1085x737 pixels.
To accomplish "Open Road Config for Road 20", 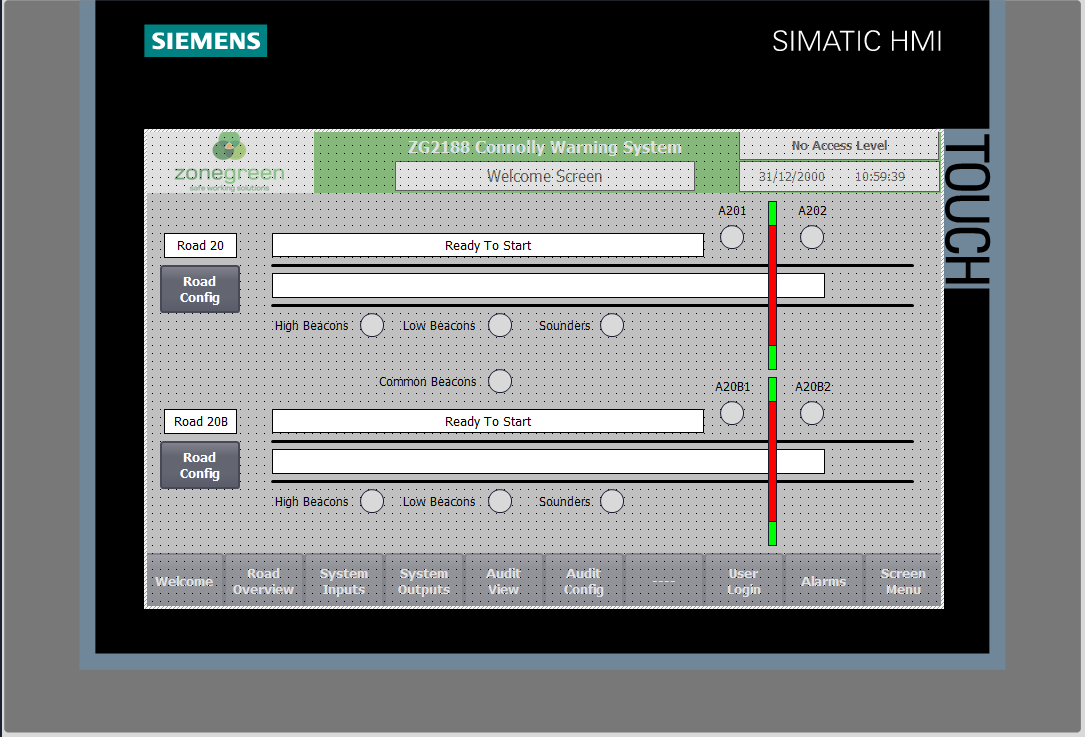I will point(200,289).
